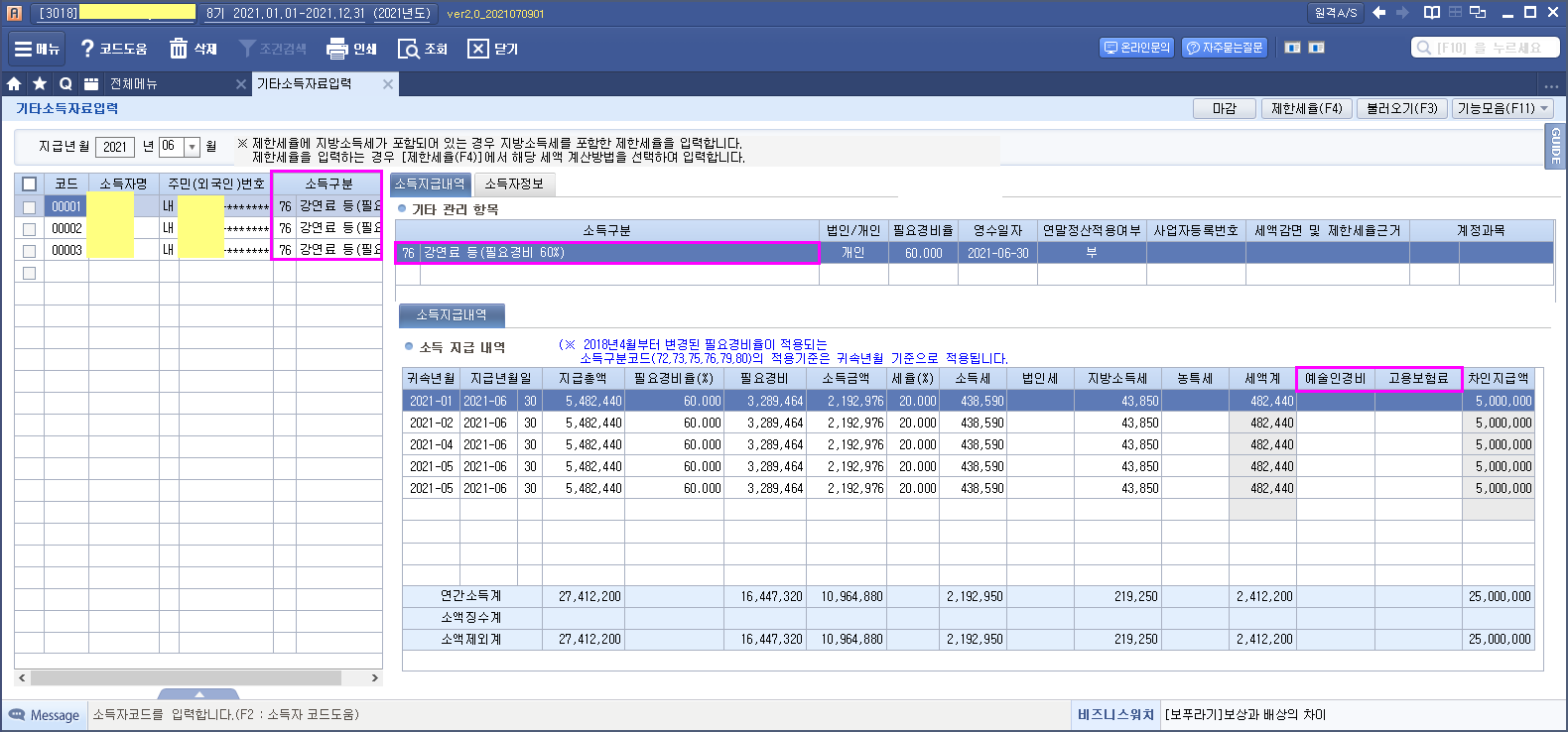Viewport: 1568px width, 732px height.
Task: Open favorites star icon in the tab bar
Action: (40, 84)
